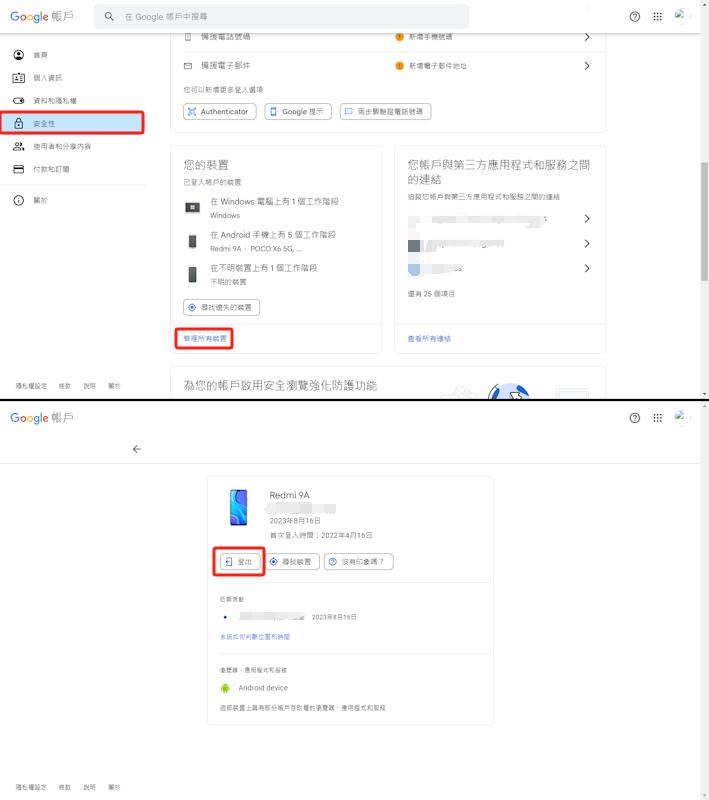Click the lock icon beside 安全性
Screen dimensions: 709x800
point(19,123)
